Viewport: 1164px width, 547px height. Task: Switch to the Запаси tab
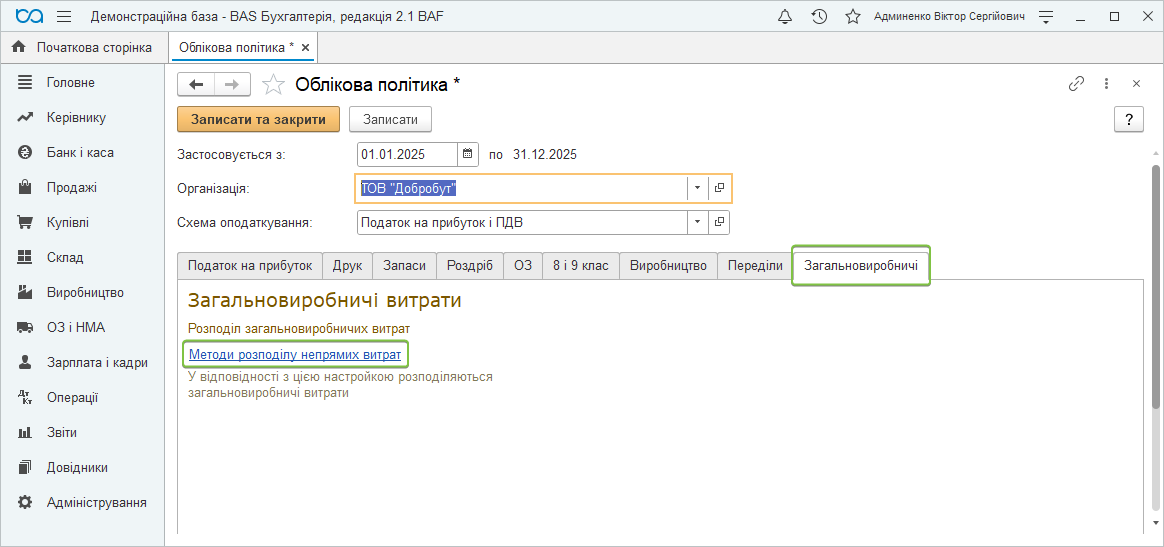(x=404, y=266)
